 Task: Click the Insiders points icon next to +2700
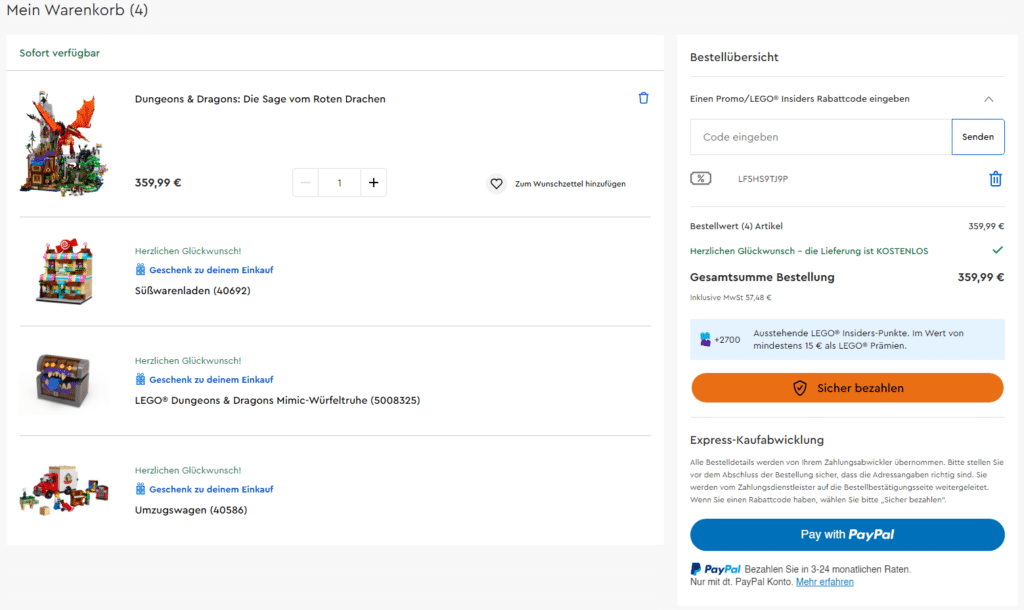click(705, 340)
